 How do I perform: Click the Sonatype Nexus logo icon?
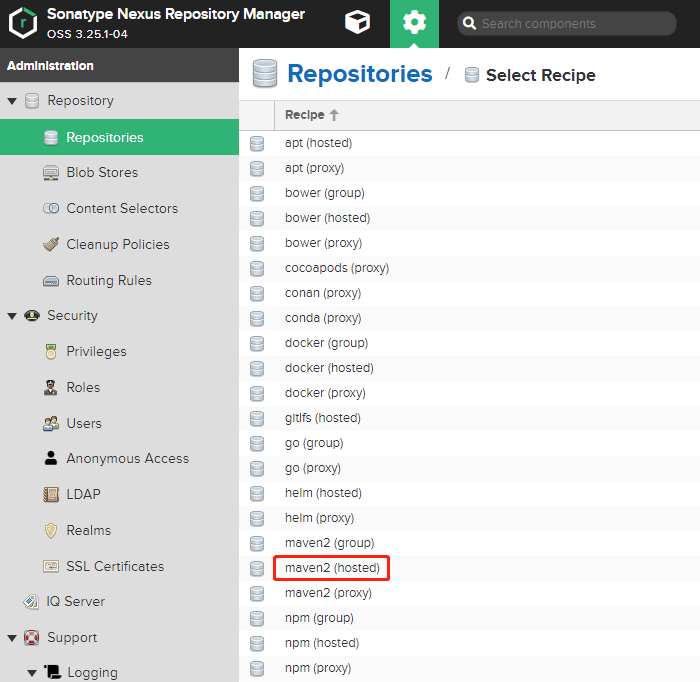coord(23,23)
